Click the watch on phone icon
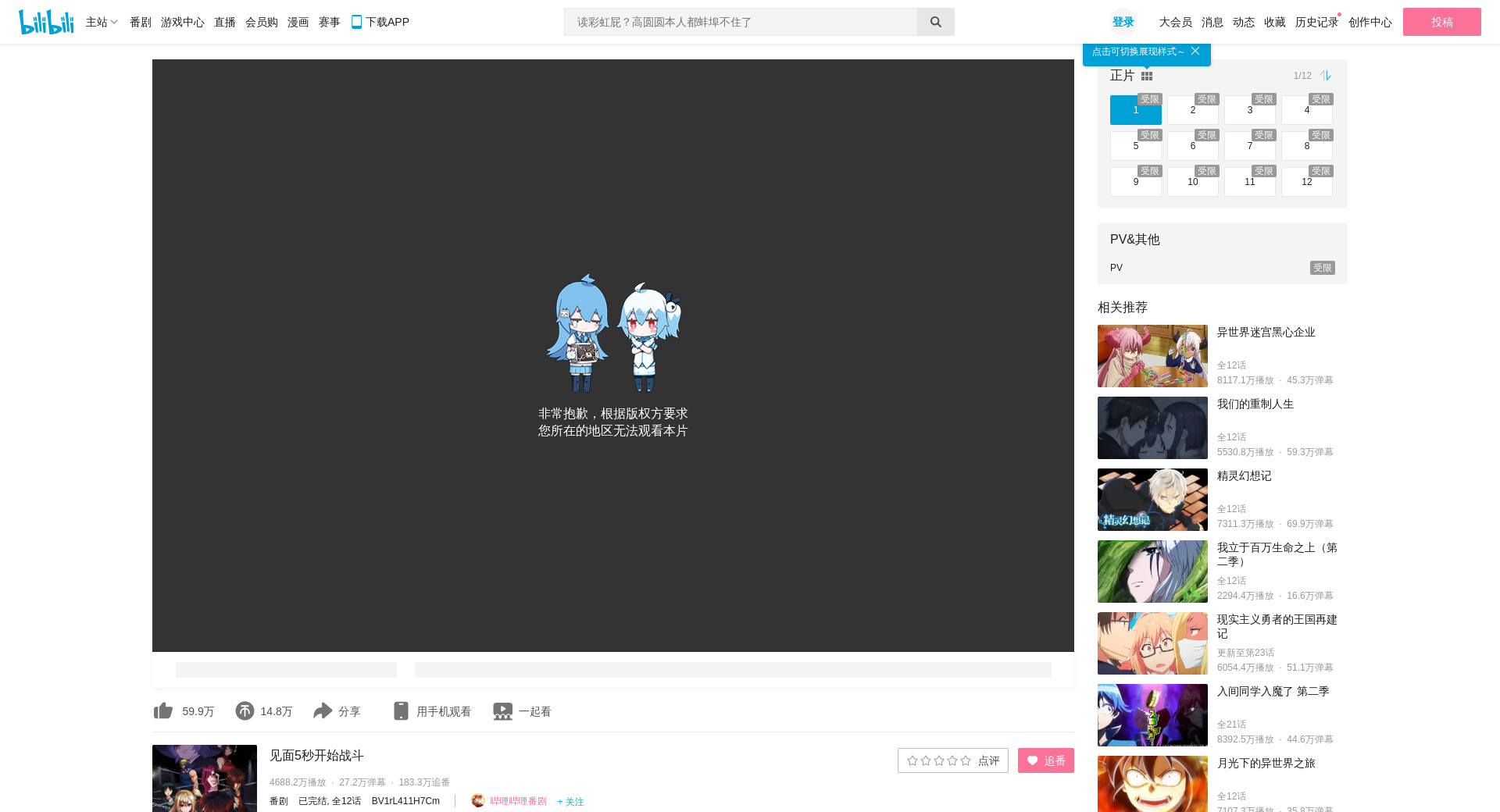1500x812 pixels. [401, 710]
